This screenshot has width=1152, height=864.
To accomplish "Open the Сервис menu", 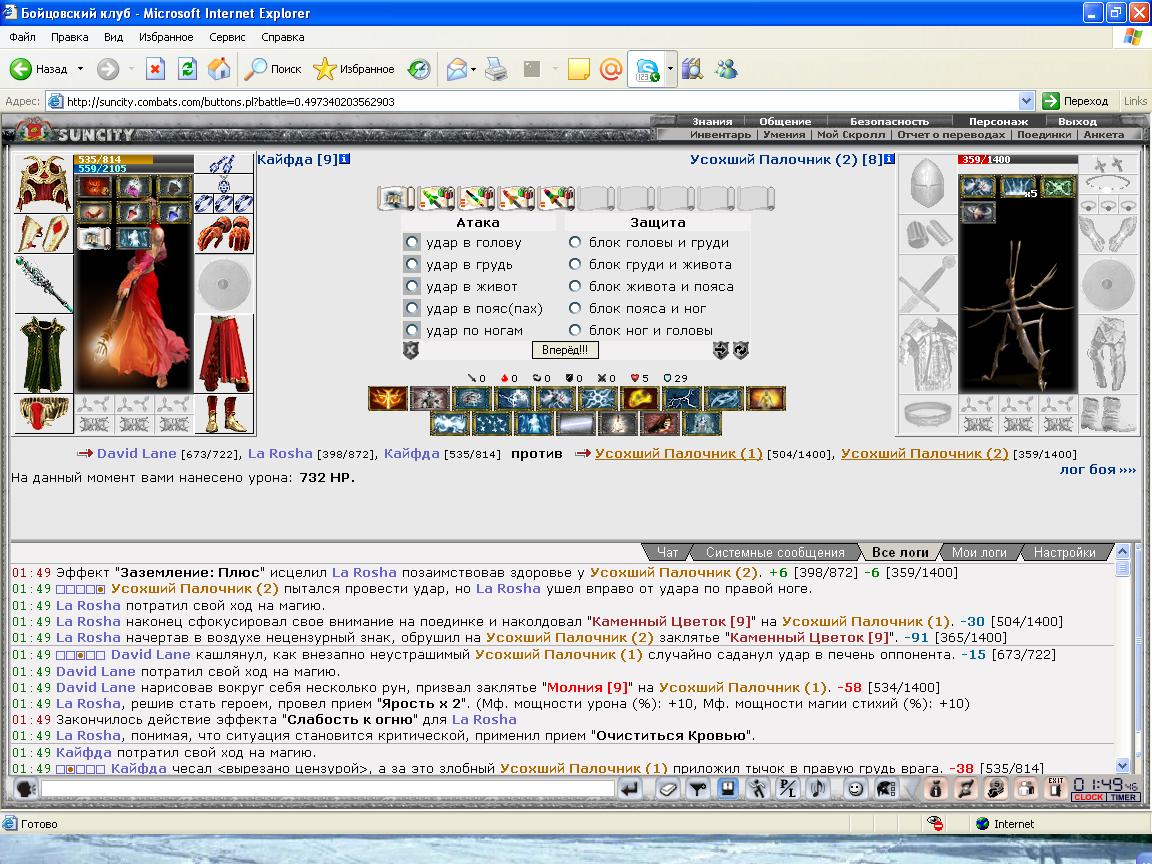I will (x=227, y=37).
